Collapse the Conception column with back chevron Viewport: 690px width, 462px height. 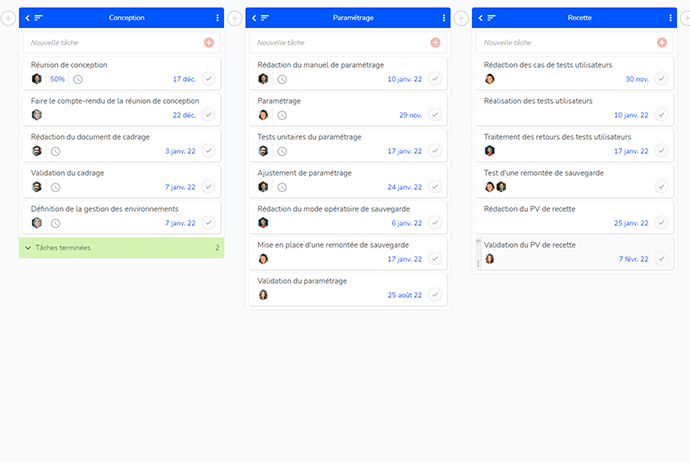click(x=28, y=18)
